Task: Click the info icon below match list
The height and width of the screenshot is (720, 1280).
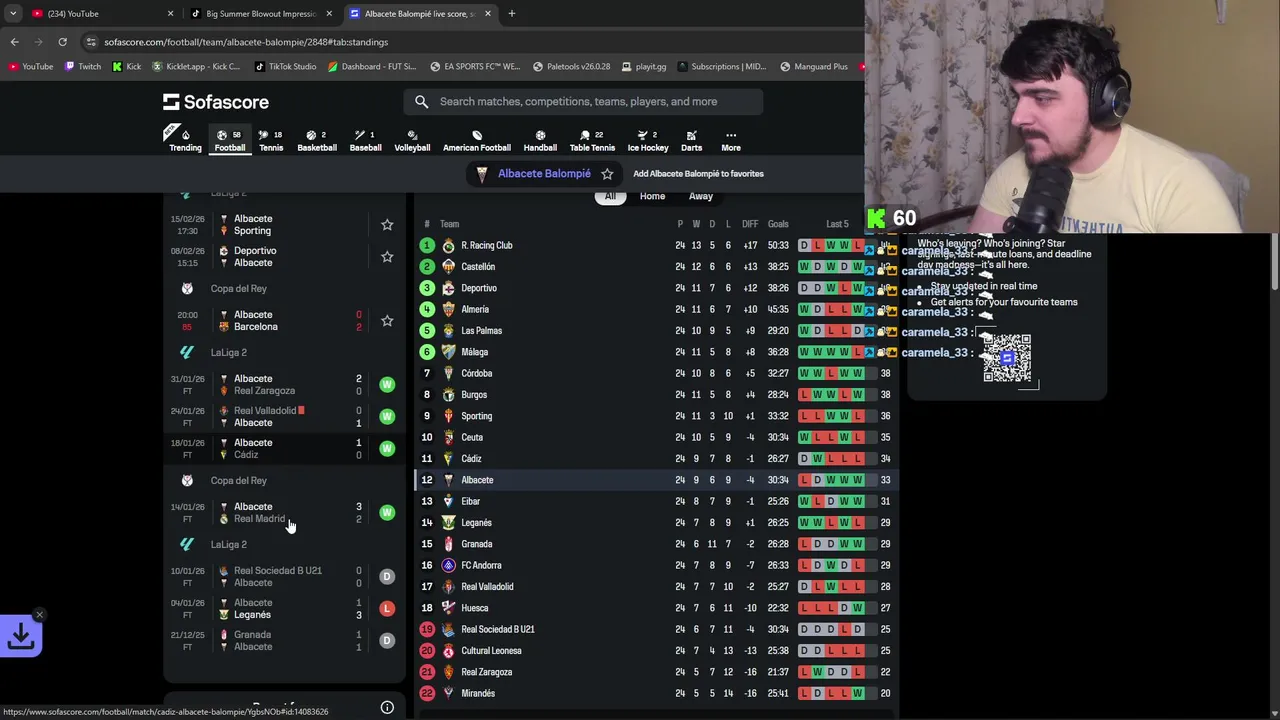Action: [x=387, y=708]
